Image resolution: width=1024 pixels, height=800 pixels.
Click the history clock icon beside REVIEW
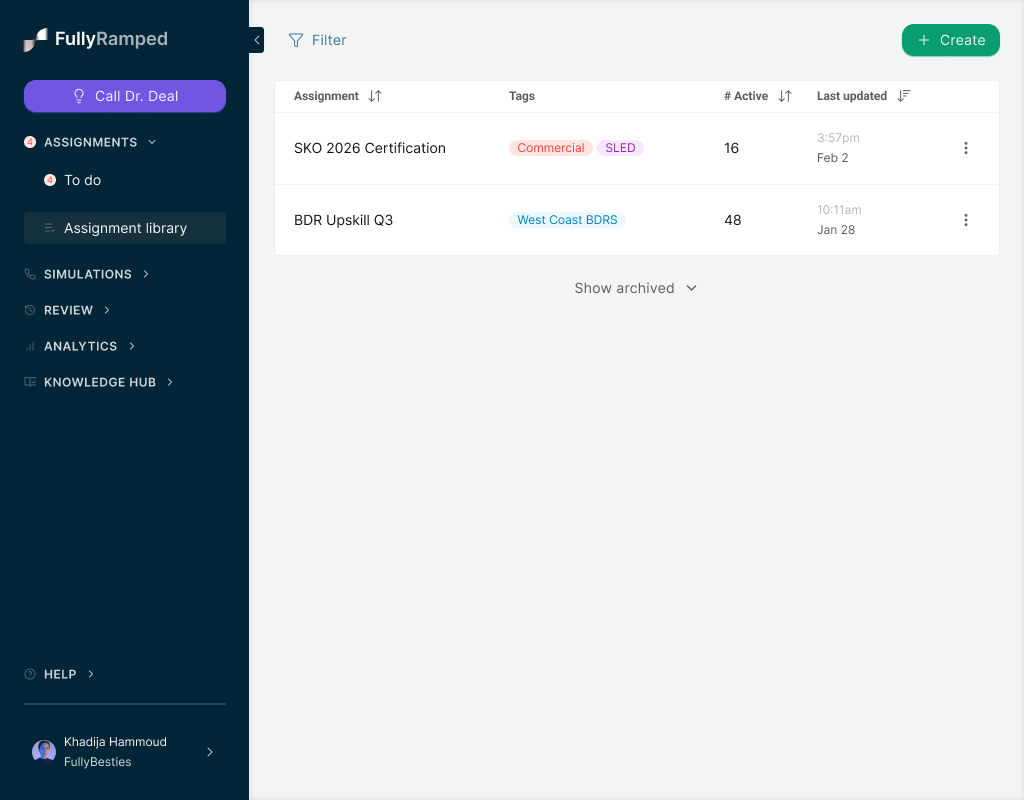point(29,310)
